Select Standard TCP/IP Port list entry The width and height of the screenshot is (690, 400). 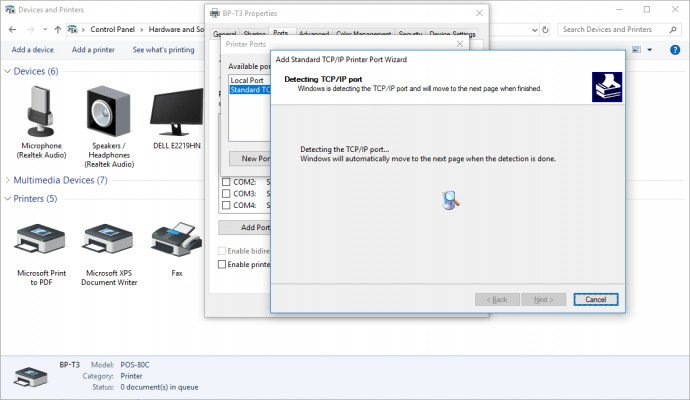[x=250, y=90]
